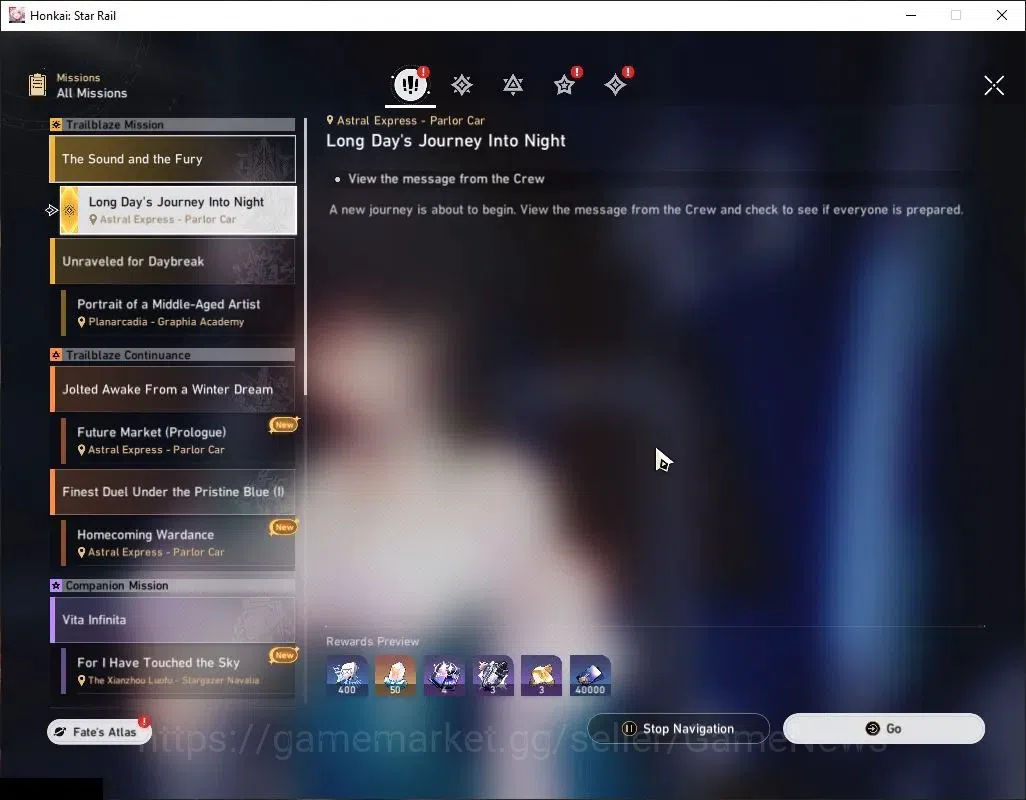View the 40000 credits reward icon
This screenshot has width=1026, height=800.
590,676
